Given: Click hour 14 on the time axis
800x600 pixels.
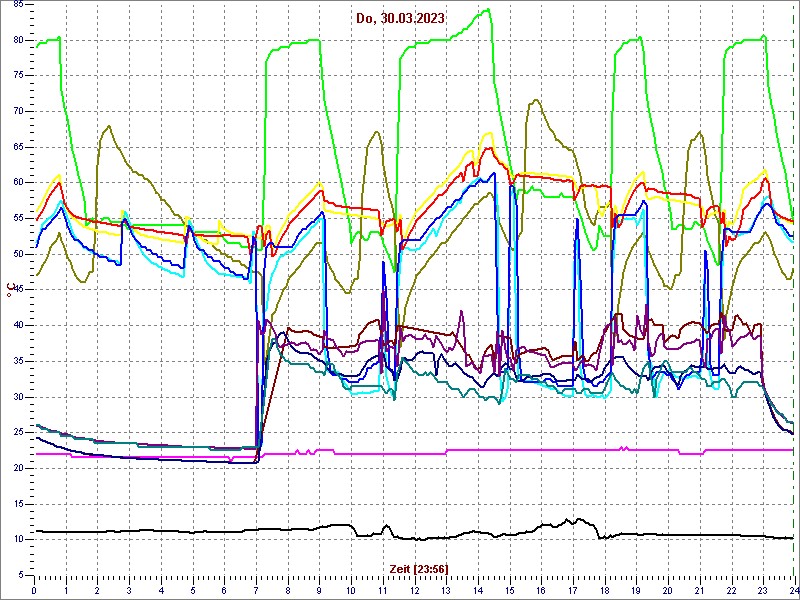Looking at the screenshot, I should pos(478,588).
